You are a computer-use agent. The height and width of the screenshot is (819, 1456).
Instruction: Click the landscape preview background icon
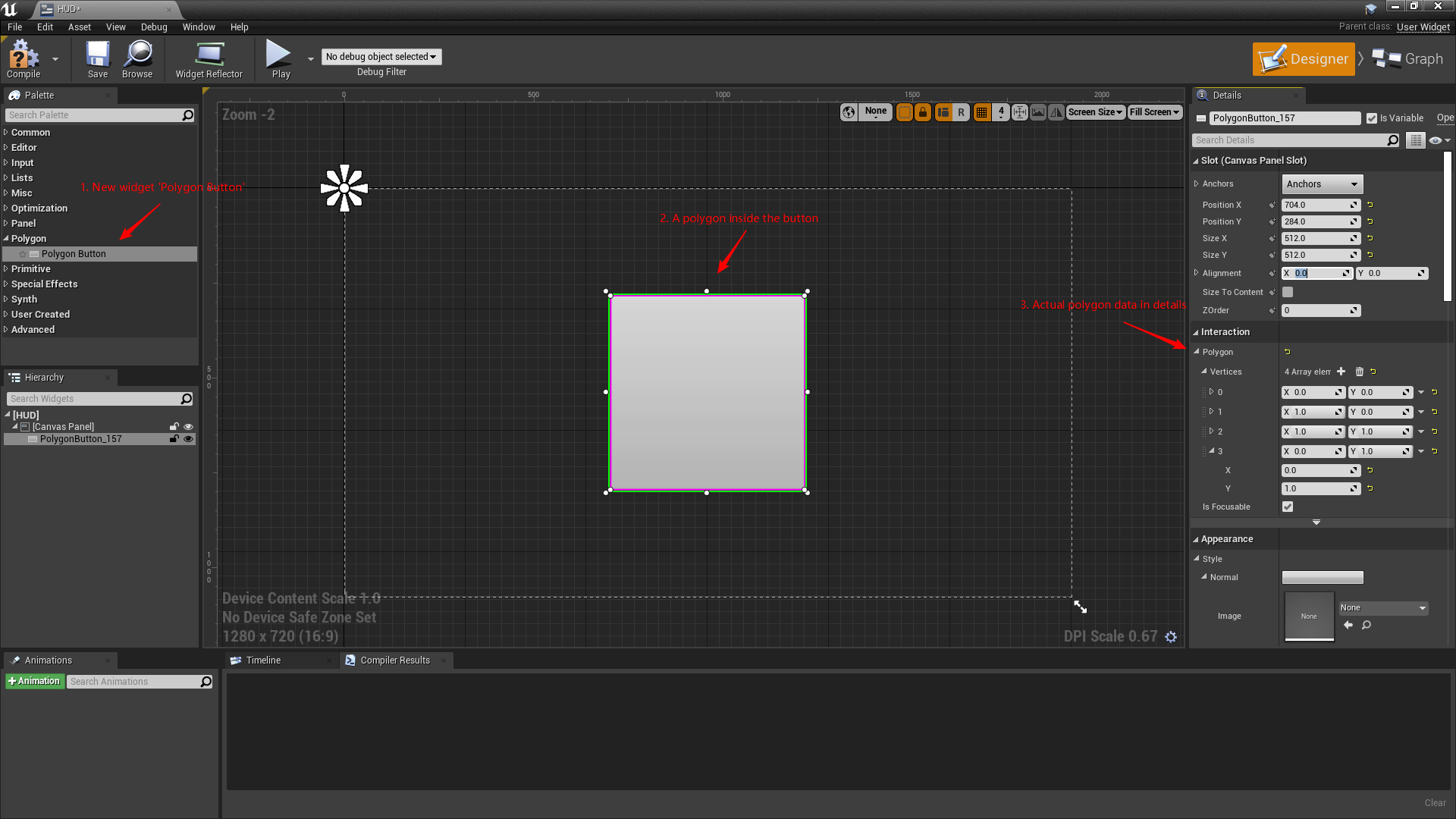coord(1038,112)
